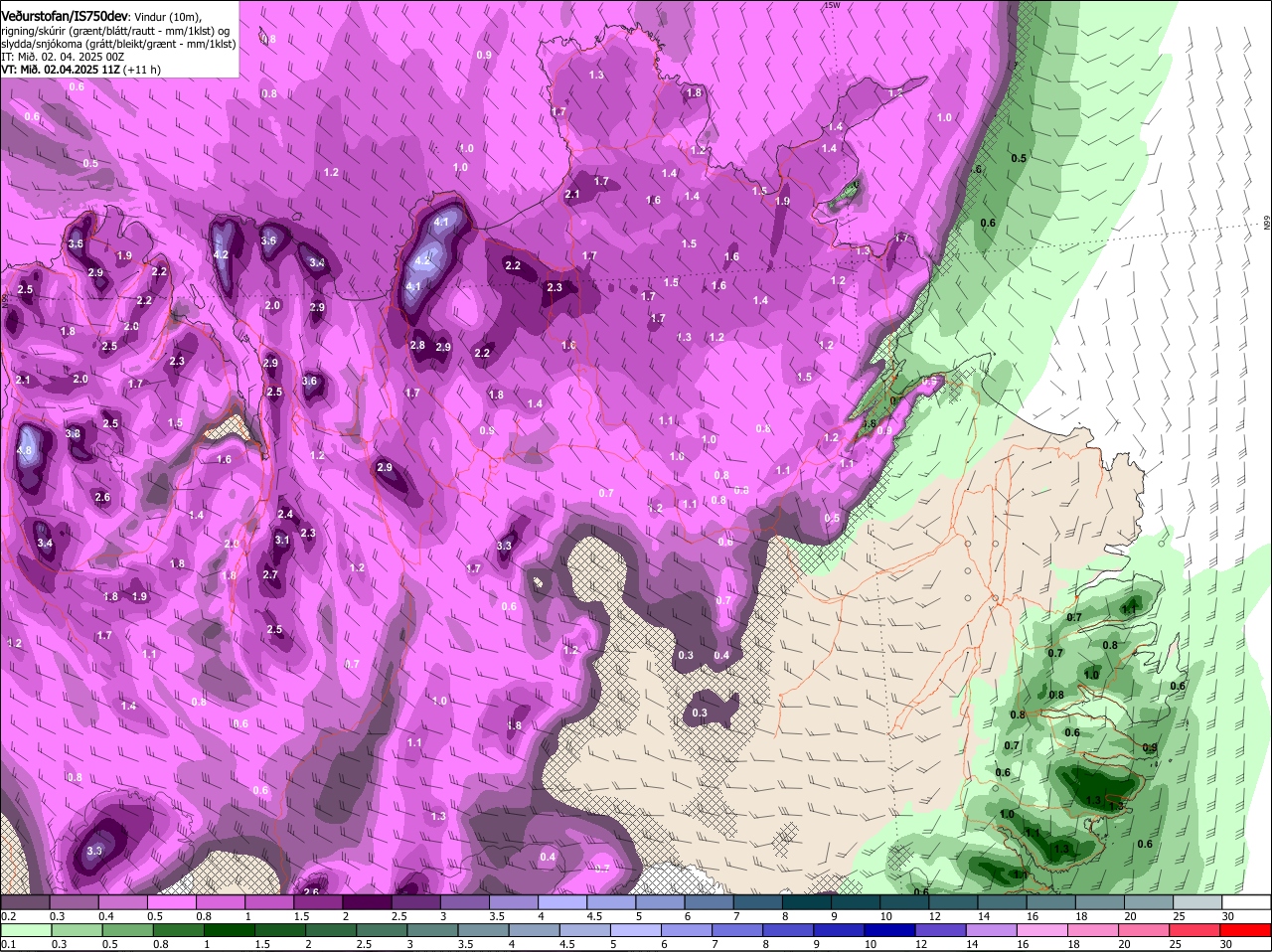This screenshot has height=952, width=1272.
Task: Click the 15W longitude label at the map top
Action: (832, 5)
